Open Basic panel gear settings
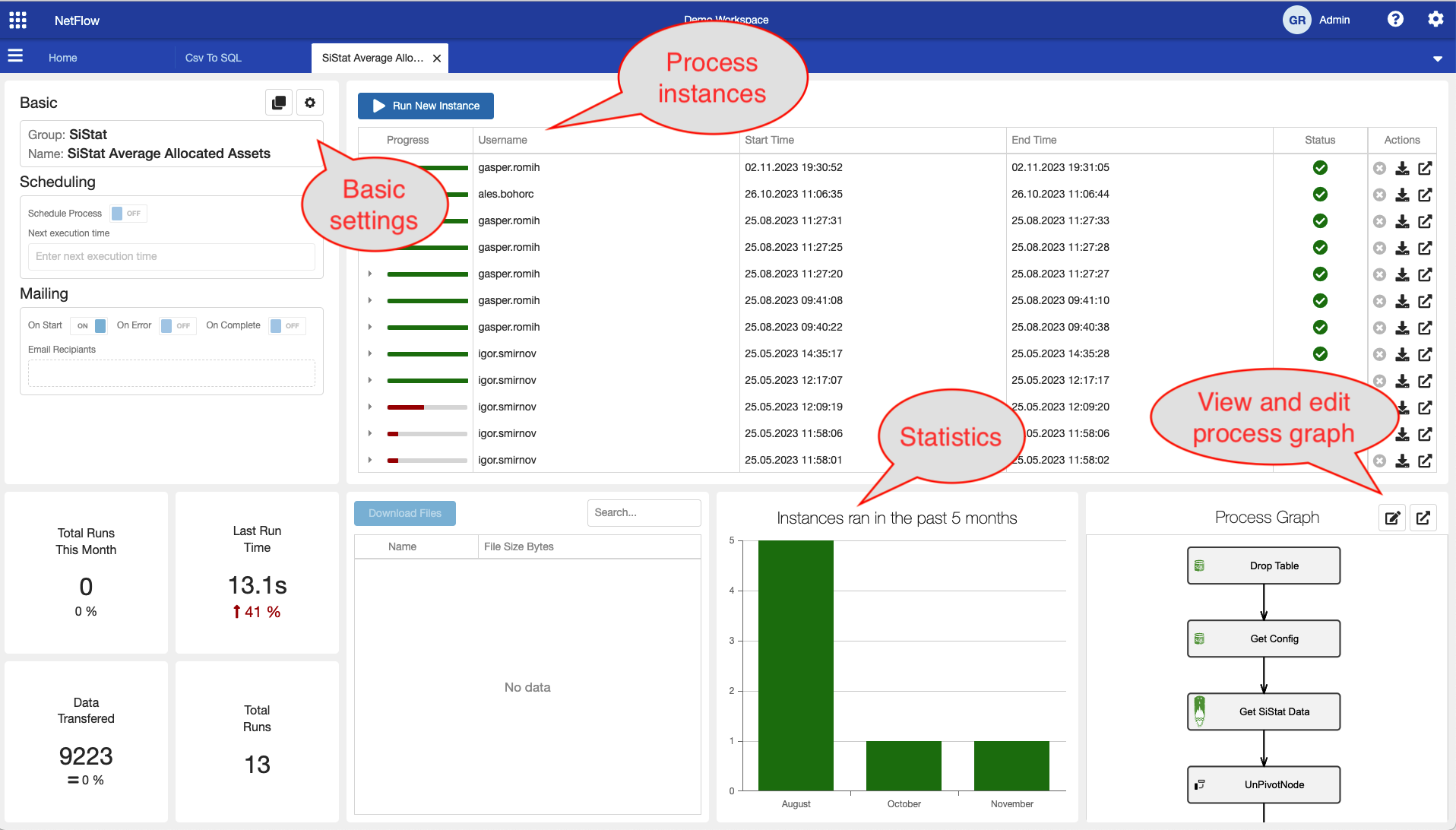The height and width of the screenshot is (830, 1456). point(310,103)
